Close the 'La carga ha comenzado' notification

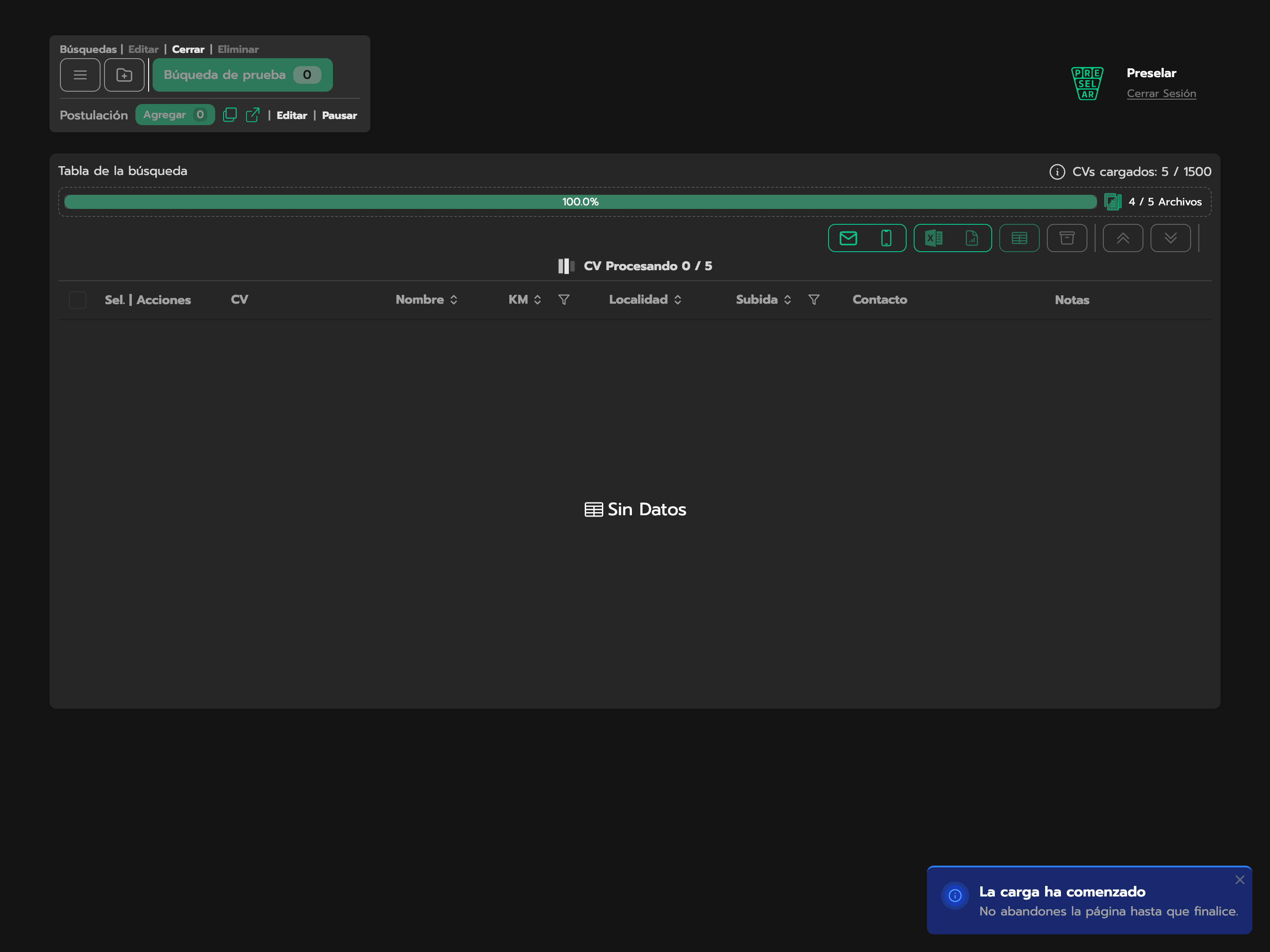coord(1240,880)
